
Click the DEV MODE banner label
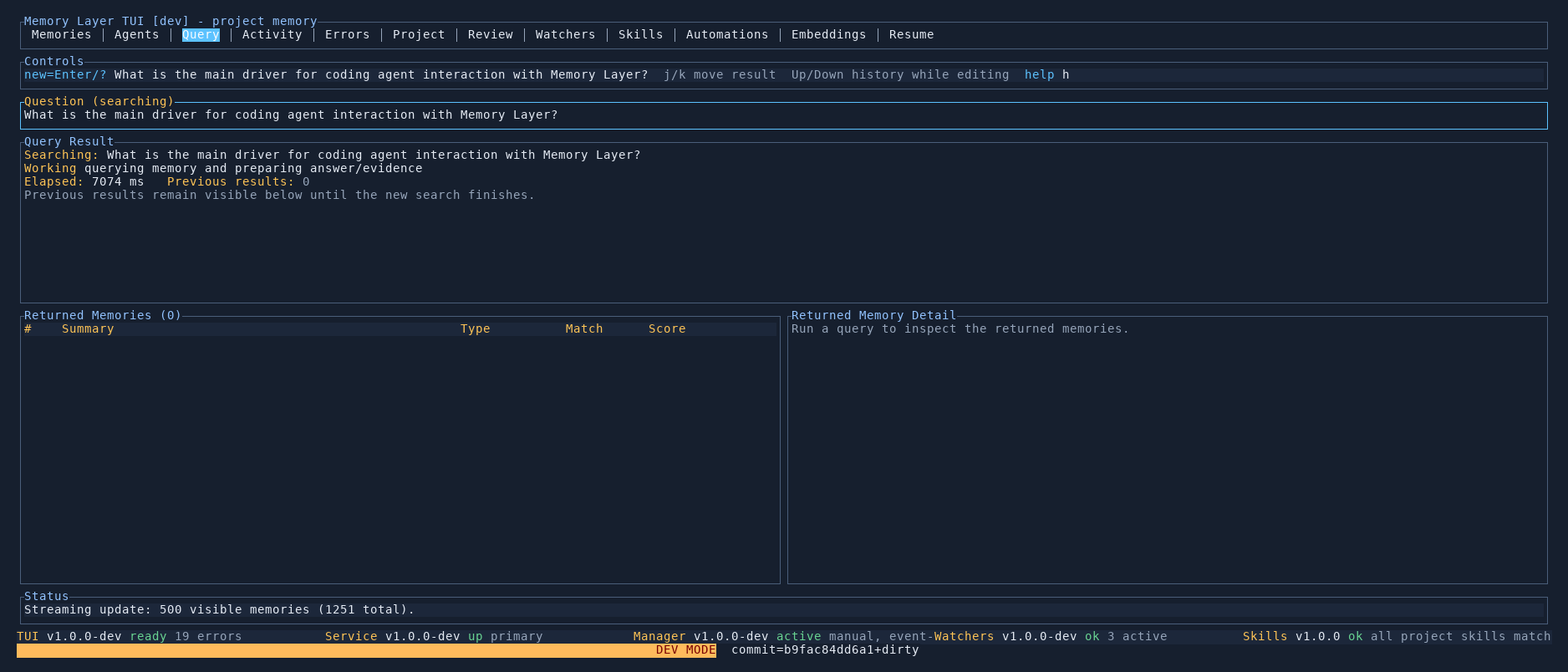685,649
